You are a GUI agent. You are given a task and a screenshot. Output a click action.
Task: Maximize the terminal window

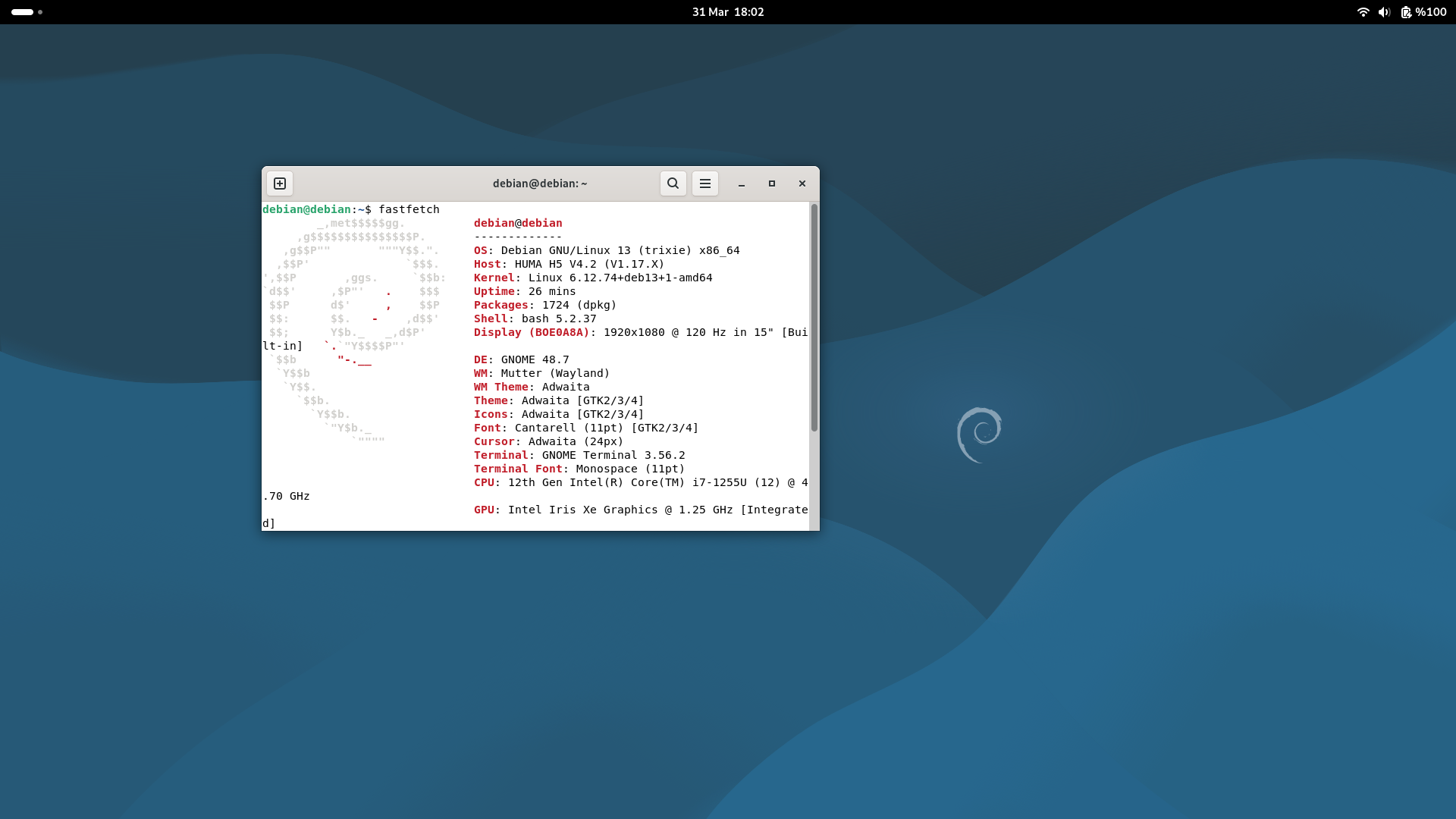pyautogui.click(x=772, y=184)
